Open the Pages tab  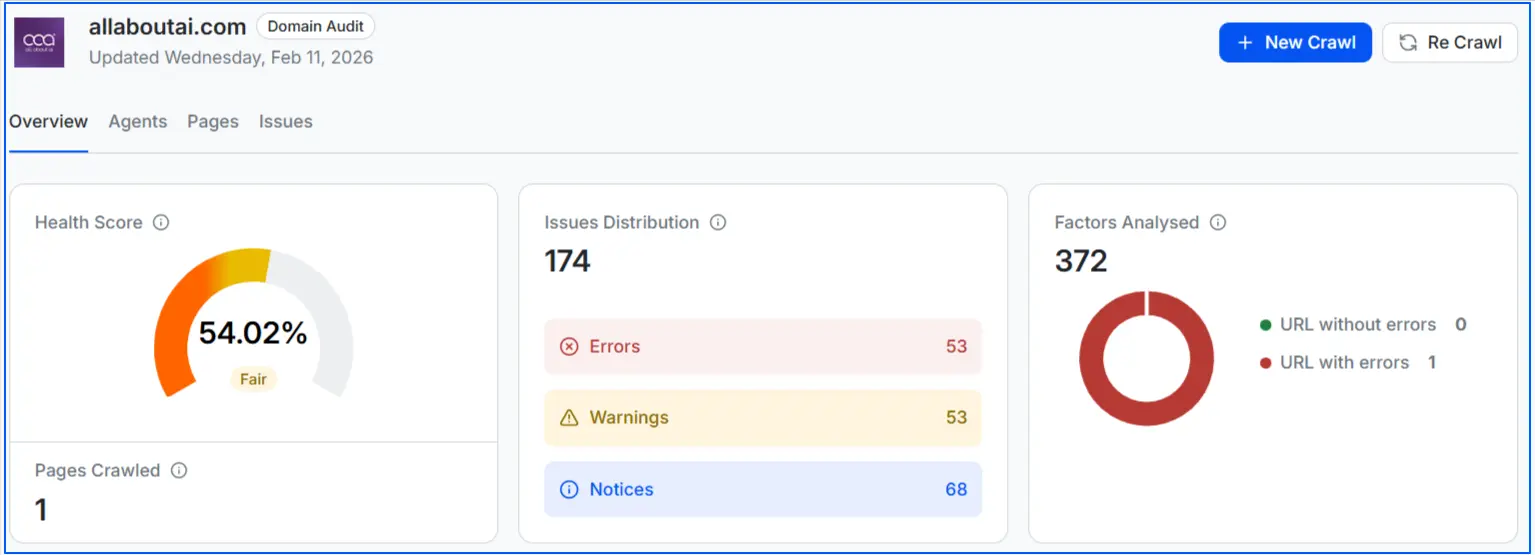(x=213, y=122)
